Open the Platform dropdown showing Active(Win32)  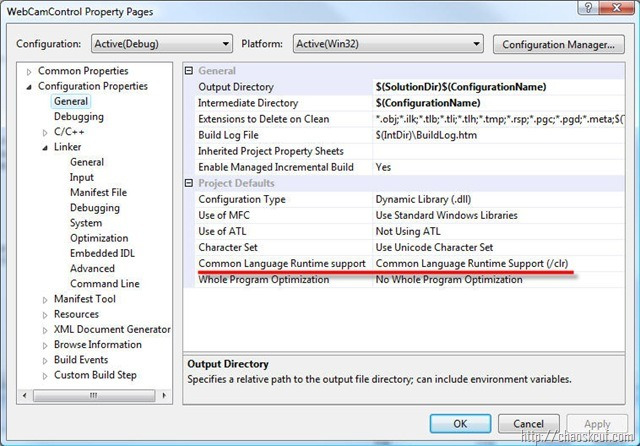point(388,44)
